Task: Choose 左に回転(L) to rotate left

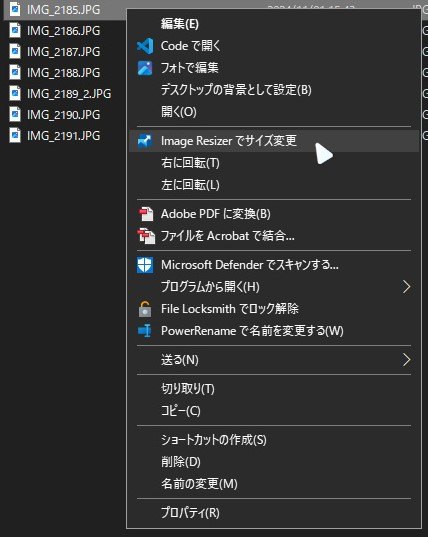Action: point(274,185)
